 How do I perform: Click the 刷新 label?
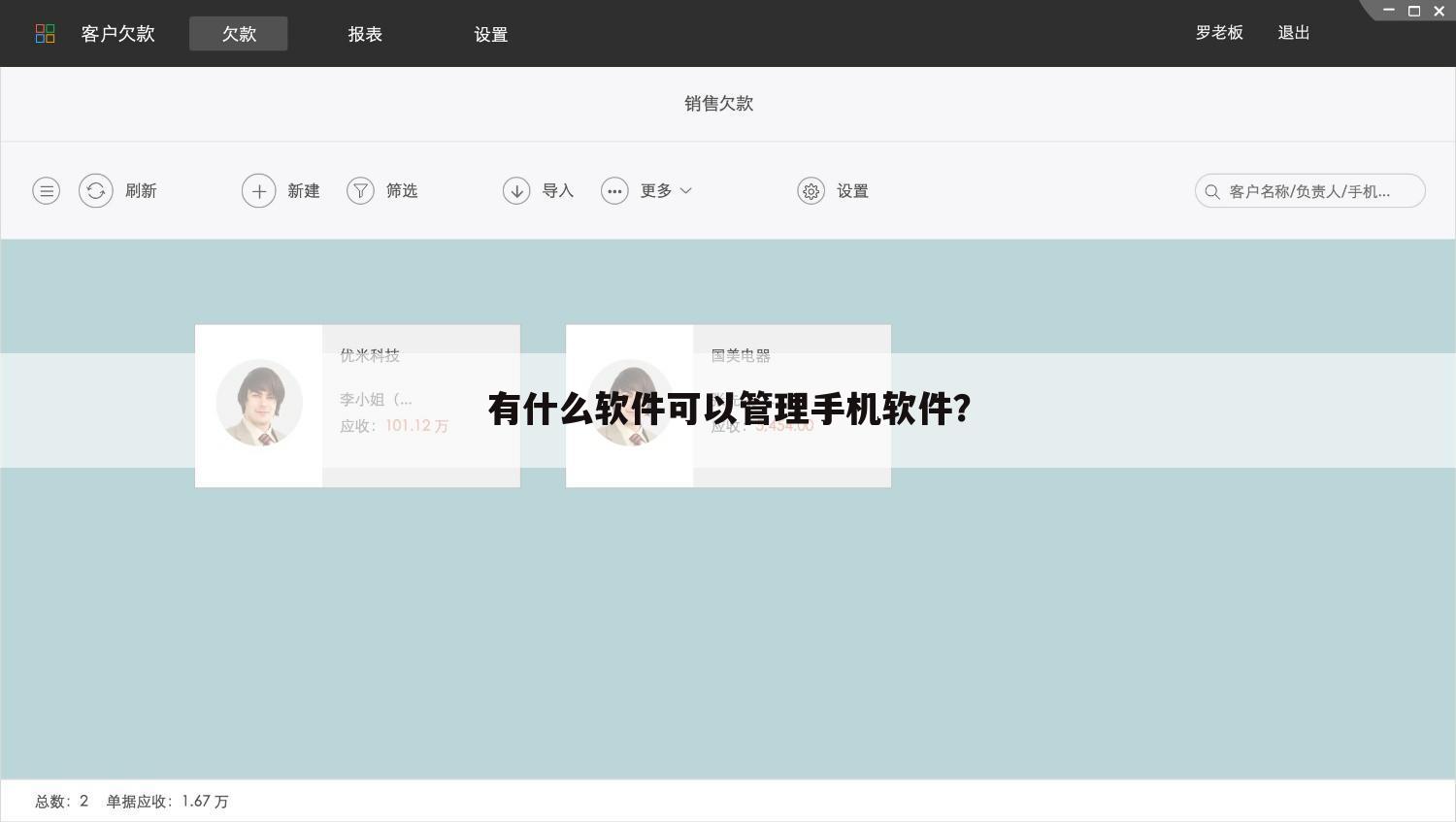[x=141, y=191]
